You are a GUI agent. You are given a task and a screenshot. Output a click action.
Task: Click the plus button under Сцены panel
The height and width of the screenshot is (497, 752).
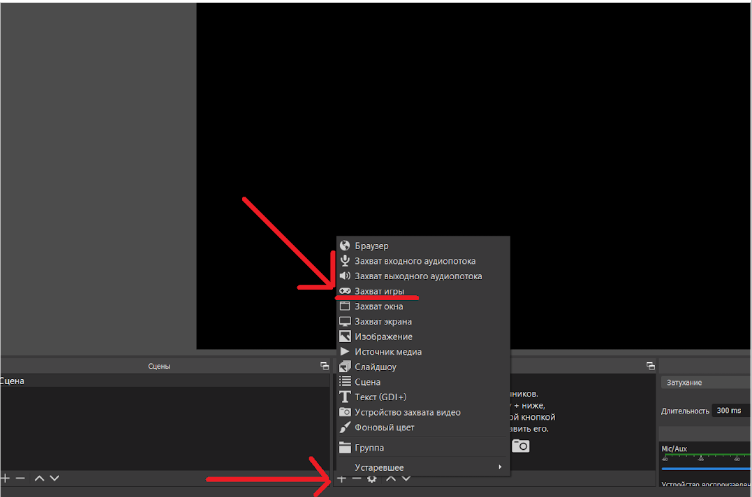[x=6, y=479]
